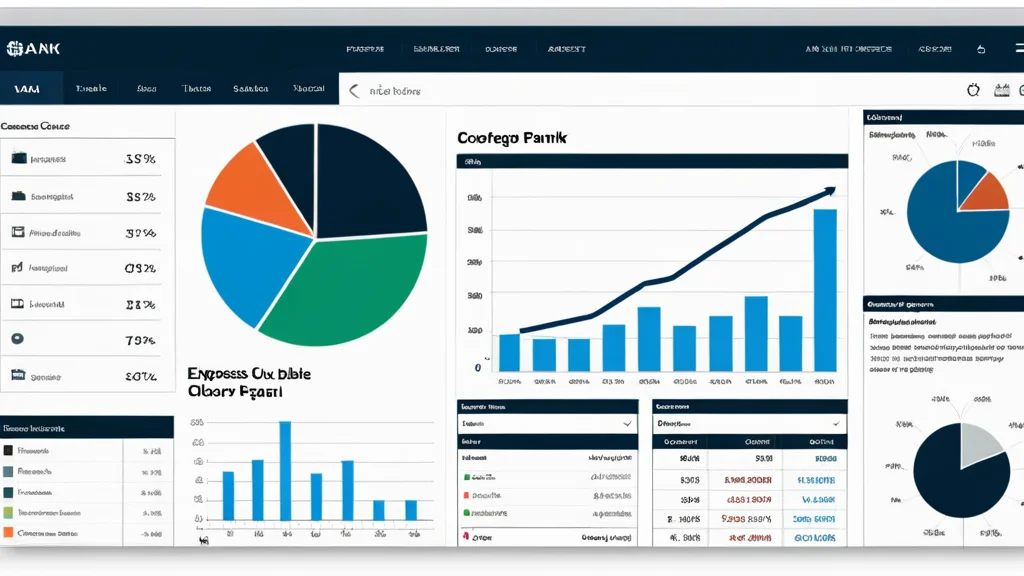
Task: Click the pink icon in the bottom list row
Action: [466, 536]
